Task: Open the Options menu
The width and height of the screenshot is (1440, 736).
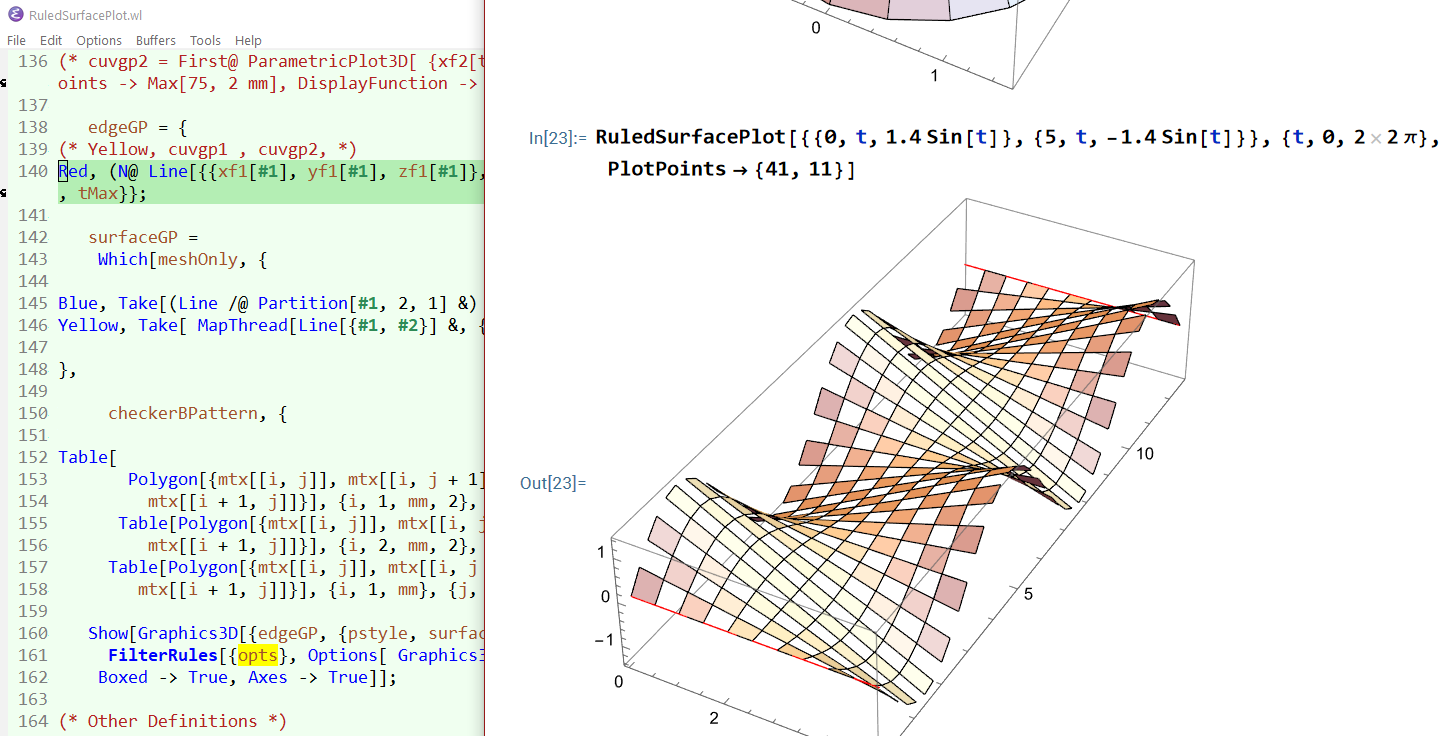Action: (99, 40)
